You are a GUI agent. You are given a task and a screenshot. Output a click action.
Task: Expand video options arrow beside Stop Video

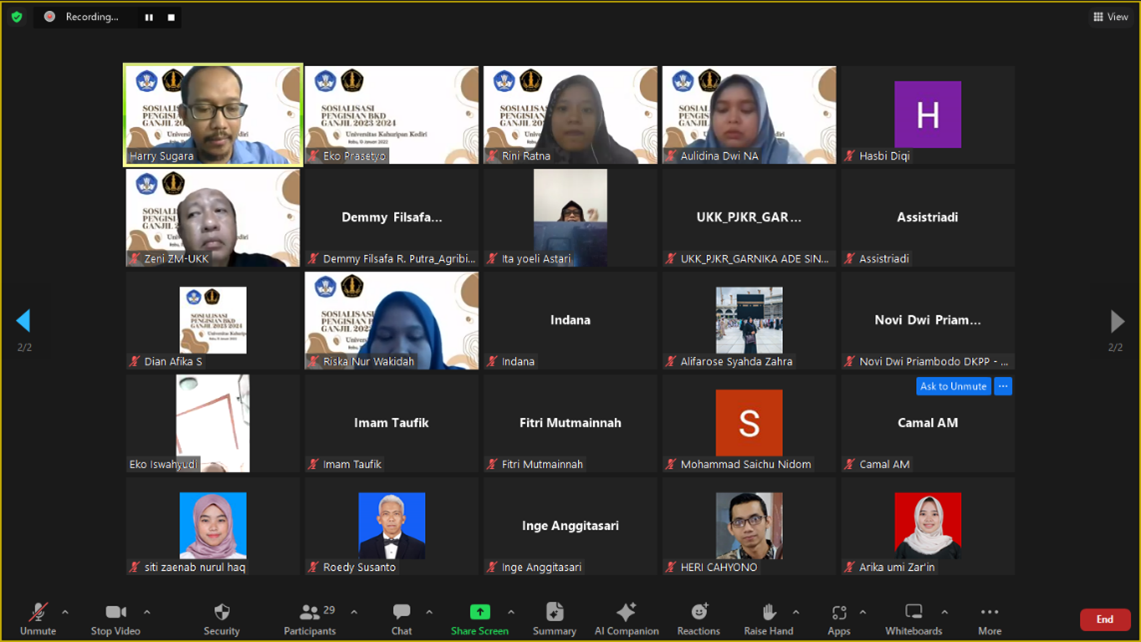pos(147,613)
